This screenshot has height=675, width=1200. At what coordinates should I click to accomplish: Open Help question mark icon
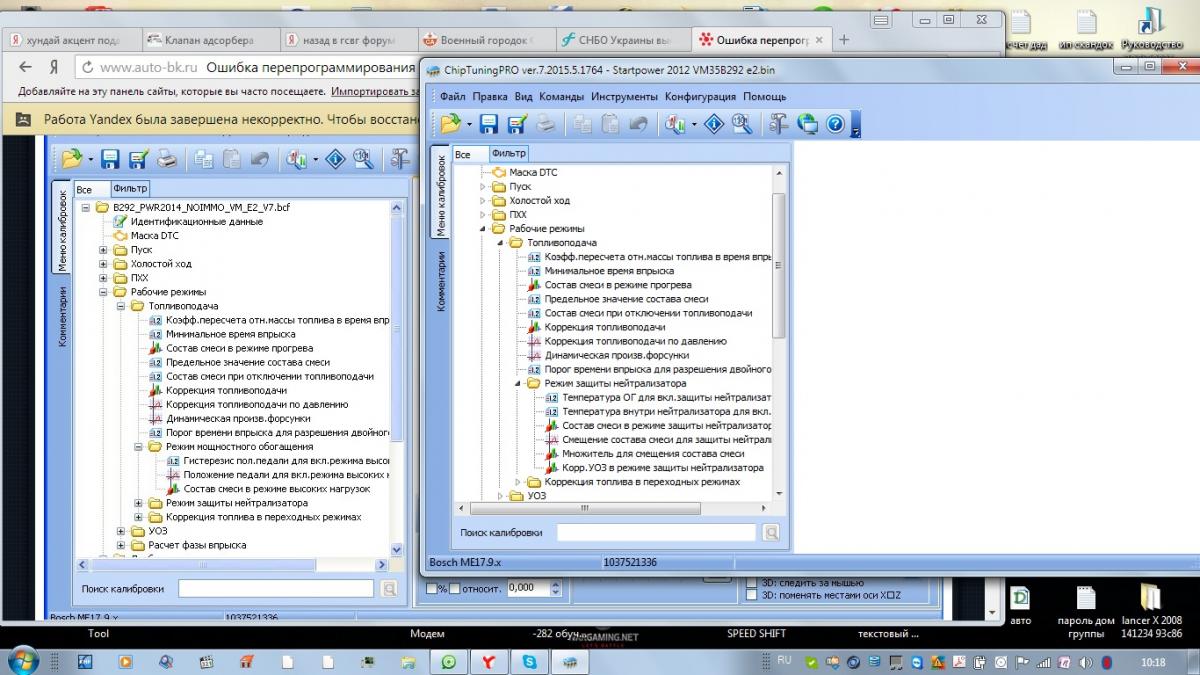click(x=835, y=124)
